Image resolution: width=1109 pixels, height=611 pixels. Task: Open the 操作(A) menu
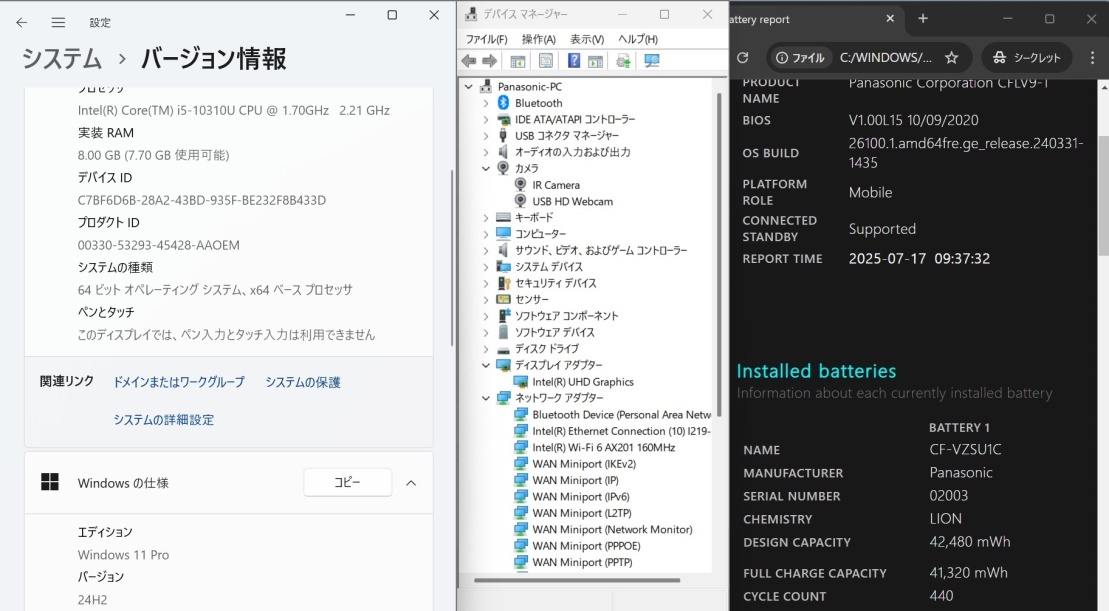tap(538, 39)
